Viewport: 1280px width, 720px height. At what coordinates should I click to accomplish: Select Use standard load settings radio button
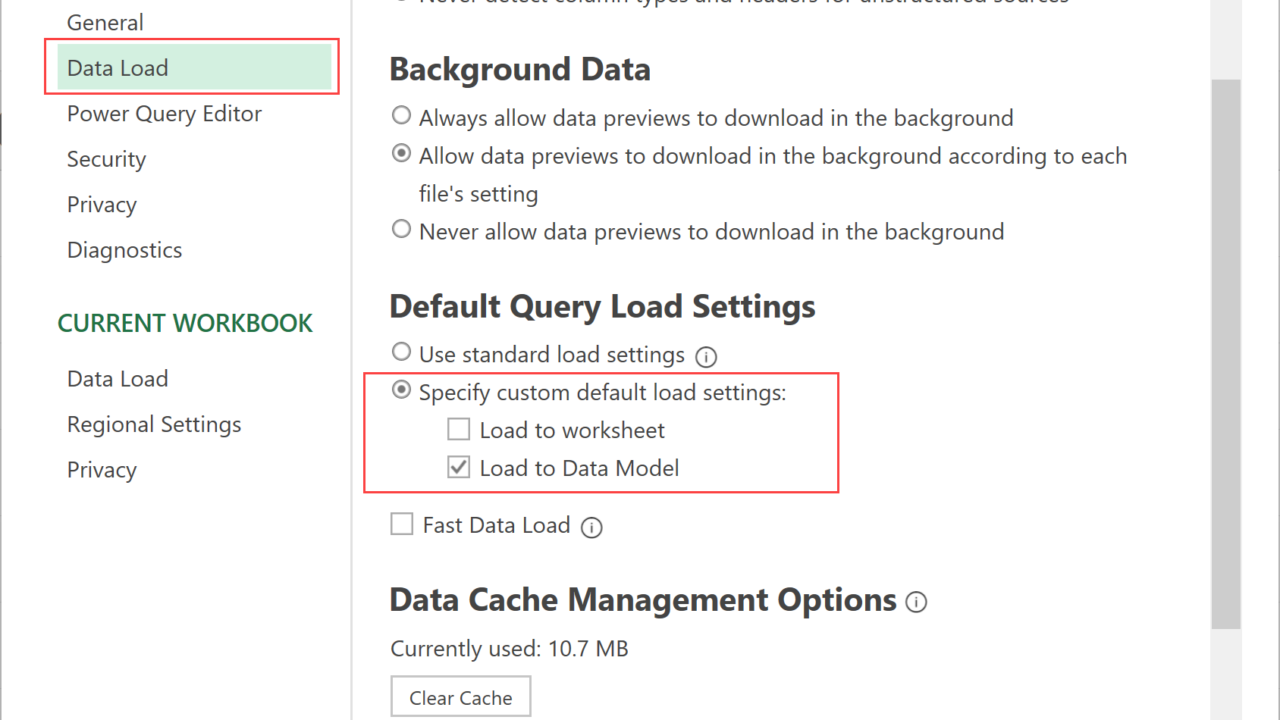pos(402,353)
